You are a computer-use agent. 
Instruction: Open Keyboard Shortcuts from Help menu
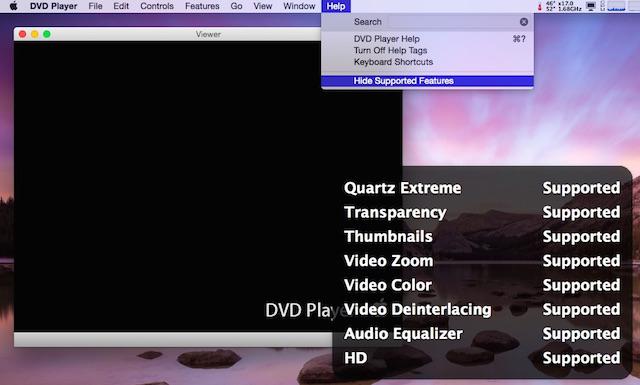[427, 62]
